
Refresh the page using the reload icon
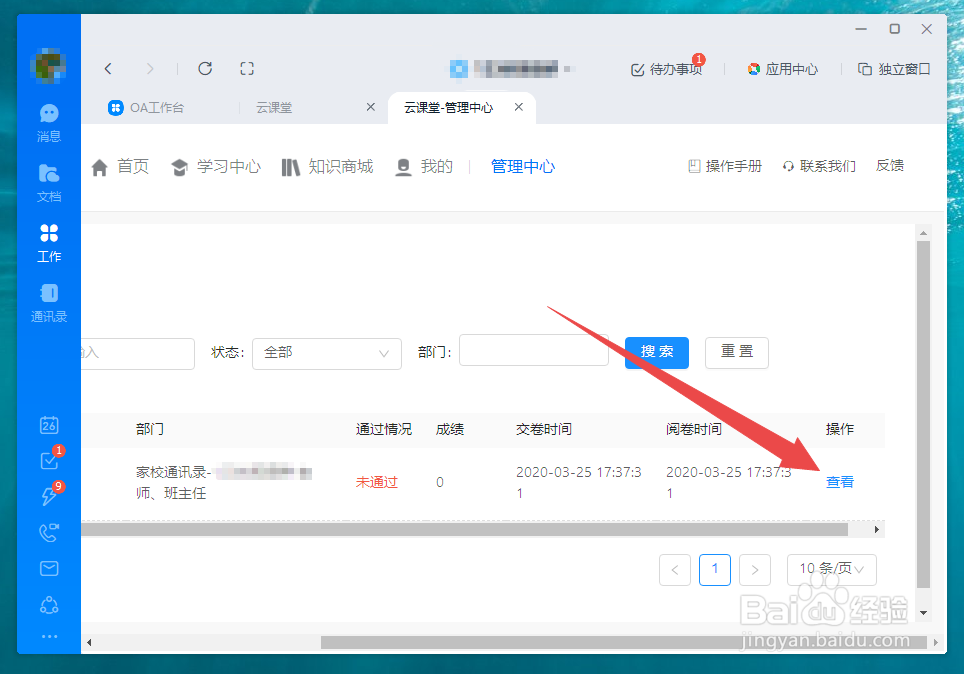[204, 68]
